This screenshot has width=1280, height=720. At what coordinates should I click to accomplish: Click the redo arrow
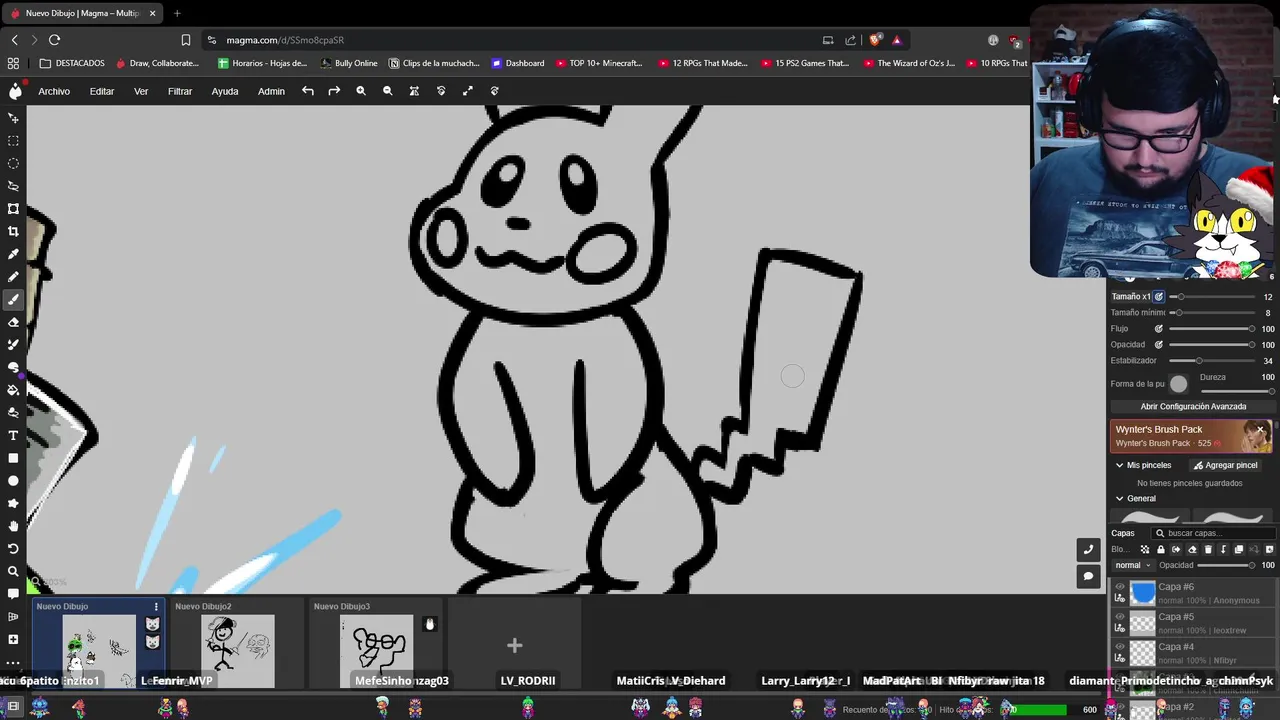(x=334, y=91)
